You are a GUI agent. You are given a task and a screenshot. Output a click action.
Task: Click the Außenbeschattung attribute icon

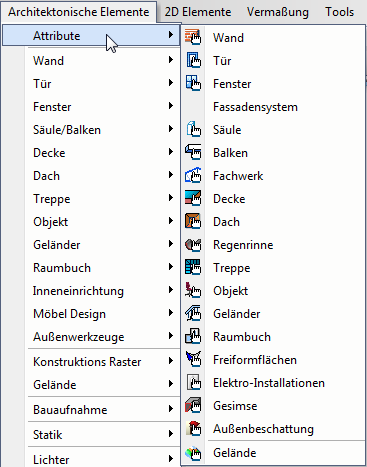193,429
